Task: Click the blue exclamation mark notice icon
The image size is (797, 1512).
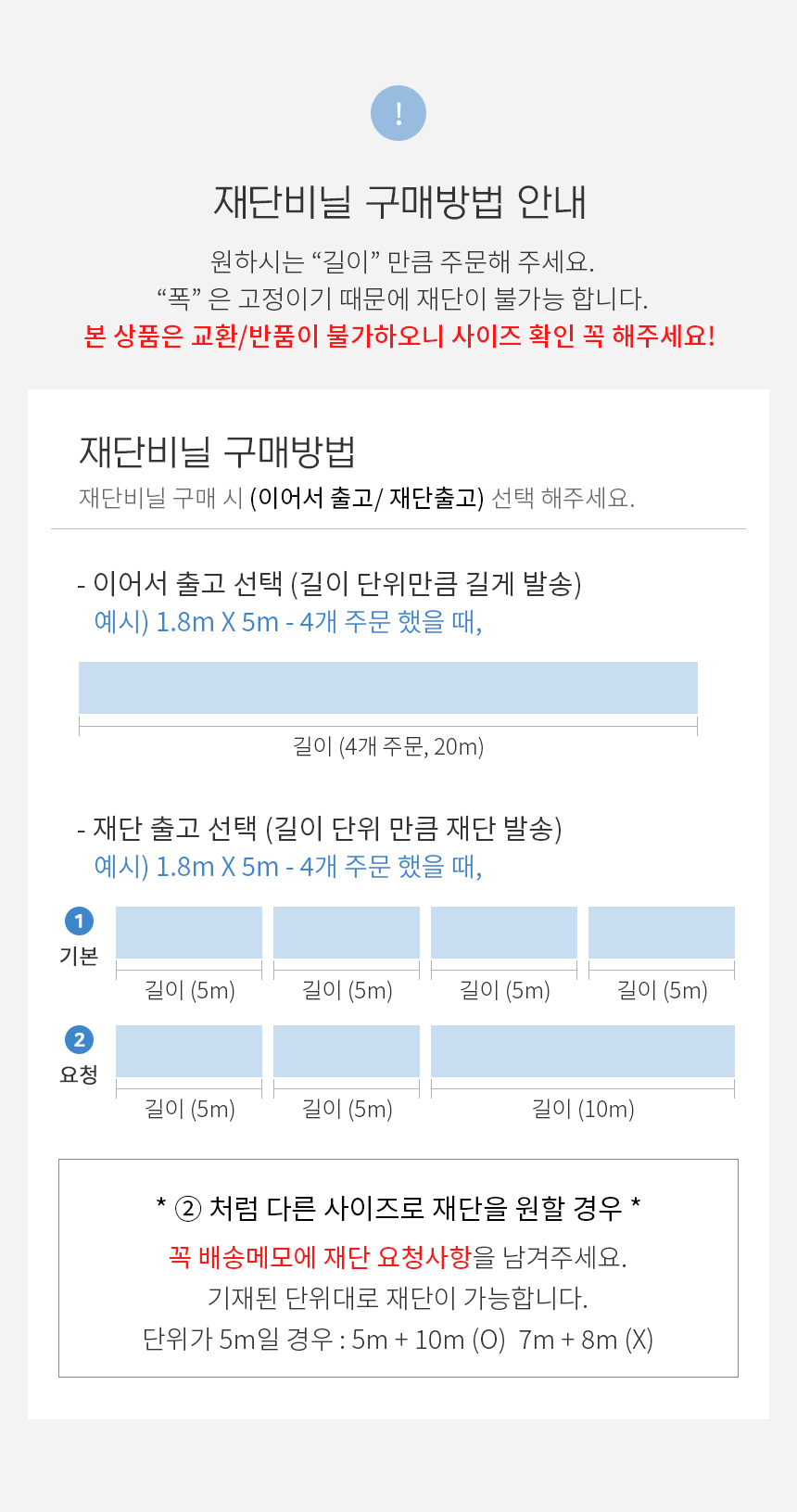Action: coord(398,113)
